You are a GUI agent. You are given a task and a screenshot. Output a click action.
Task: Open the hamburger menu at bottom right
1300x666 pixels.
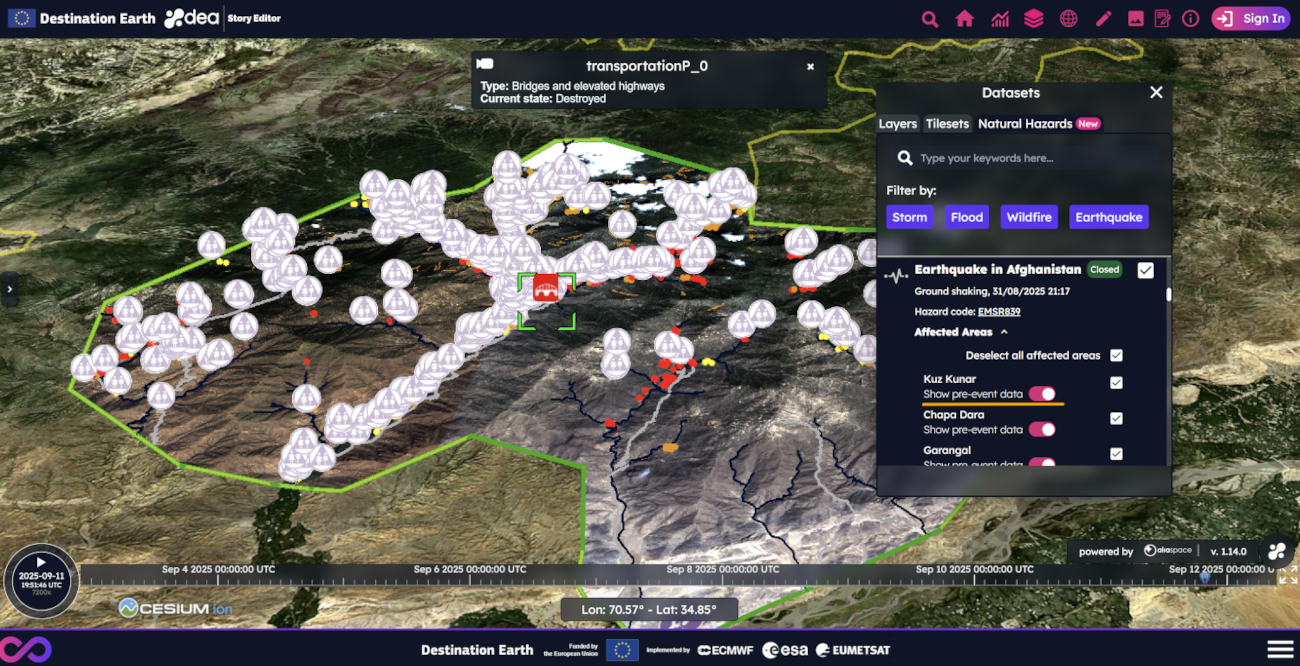click(x=1279, y=649)
